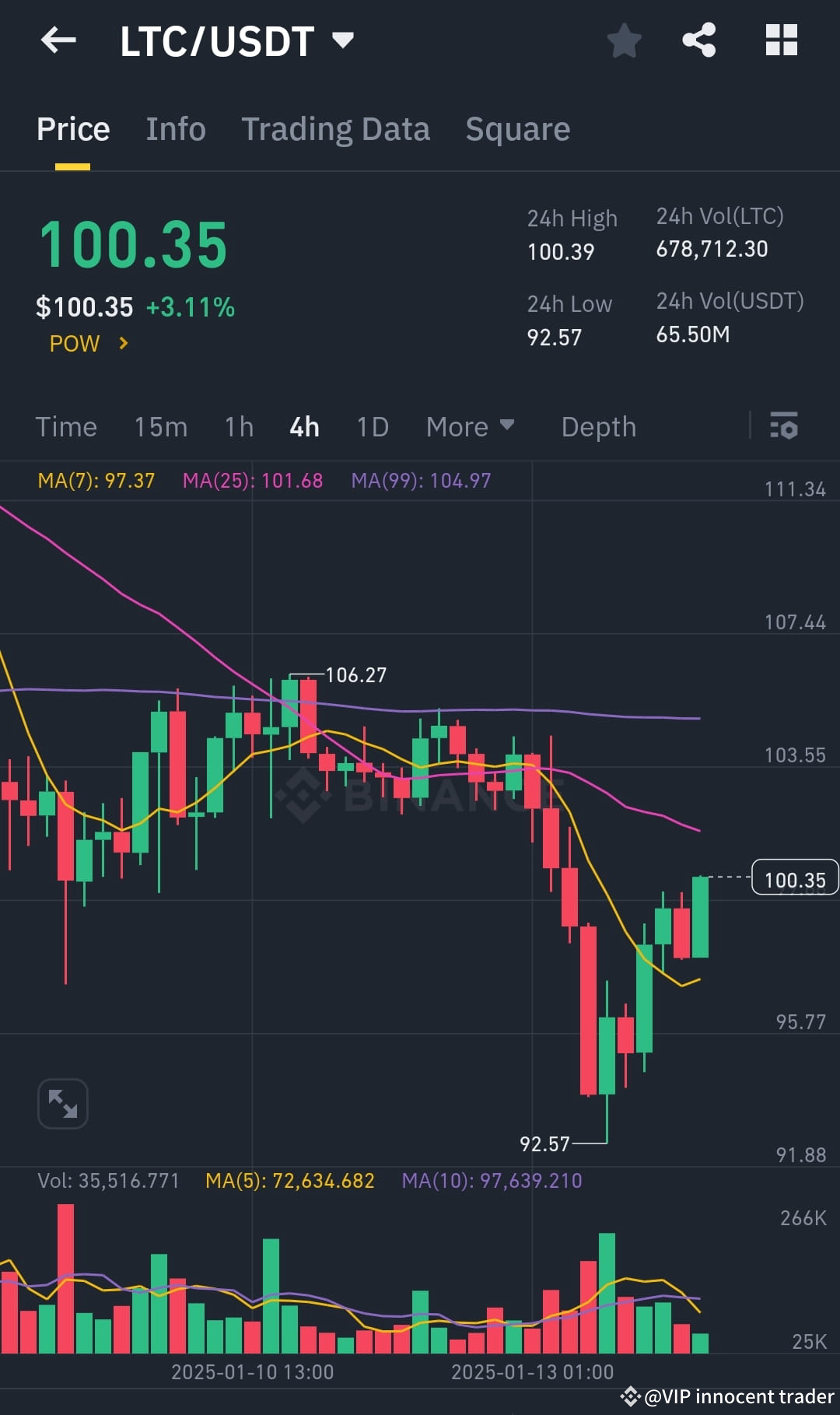Open Depth view options

click(x=597, y=426)
